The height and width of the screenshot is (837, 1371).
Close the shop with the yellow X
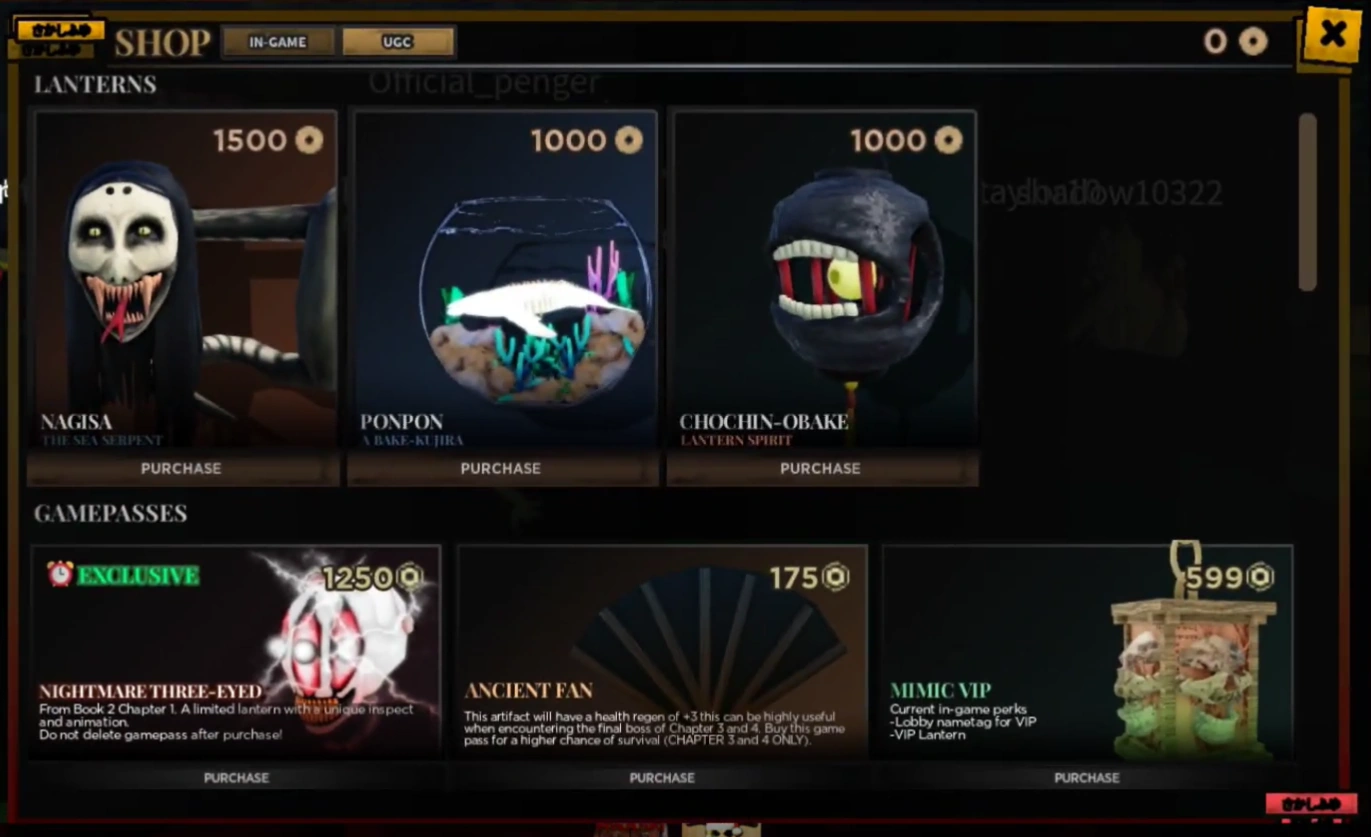tap(1332, 35)
